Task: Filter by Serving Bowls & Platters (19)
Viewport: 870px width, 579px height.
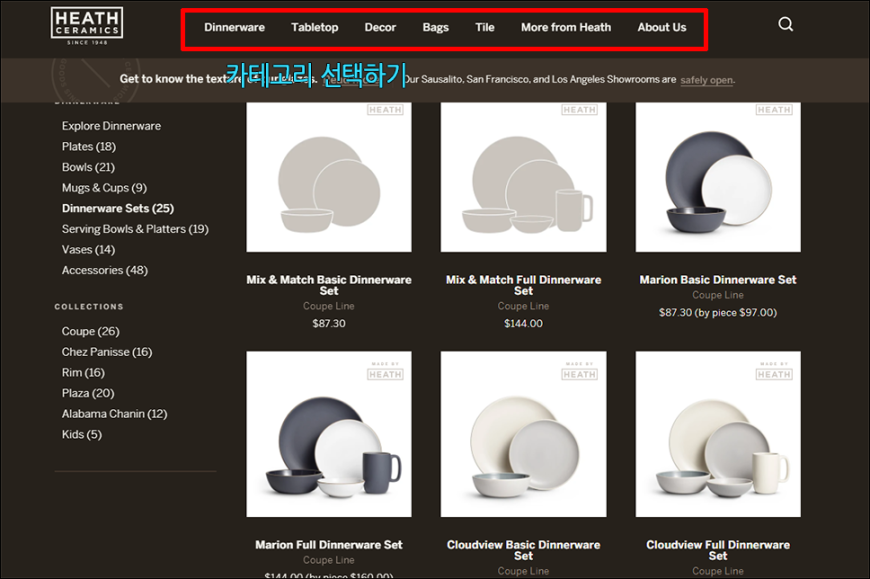Action: point(135,229)
